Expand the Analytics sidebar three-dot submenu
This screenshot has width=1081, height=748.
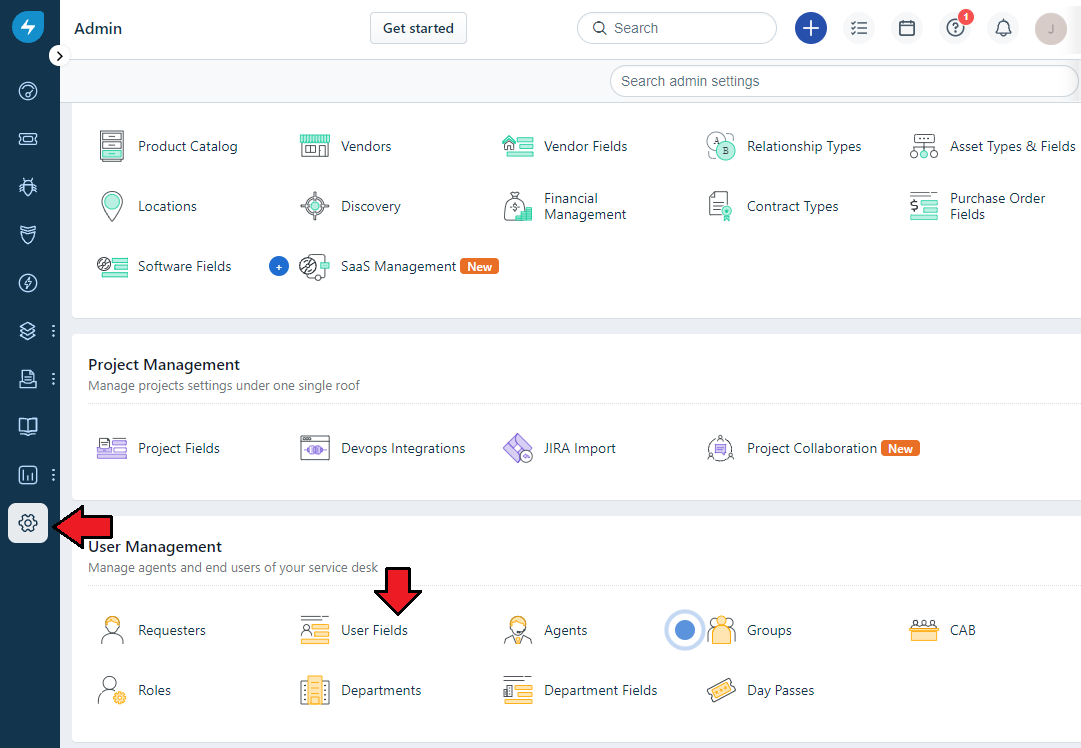(53, 475)
